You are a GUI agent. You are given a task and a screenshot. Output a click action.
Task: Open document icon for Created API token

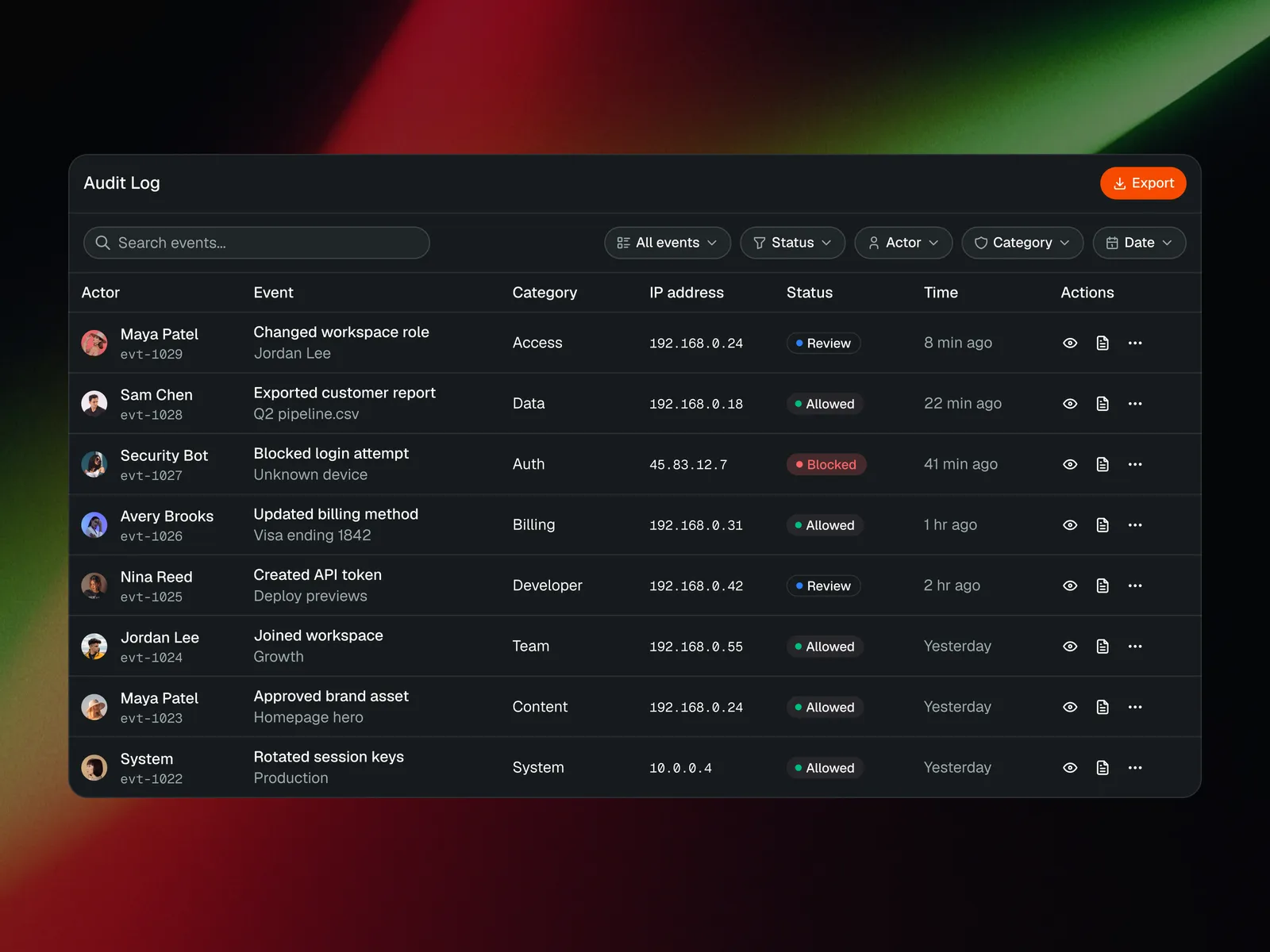1103,585
